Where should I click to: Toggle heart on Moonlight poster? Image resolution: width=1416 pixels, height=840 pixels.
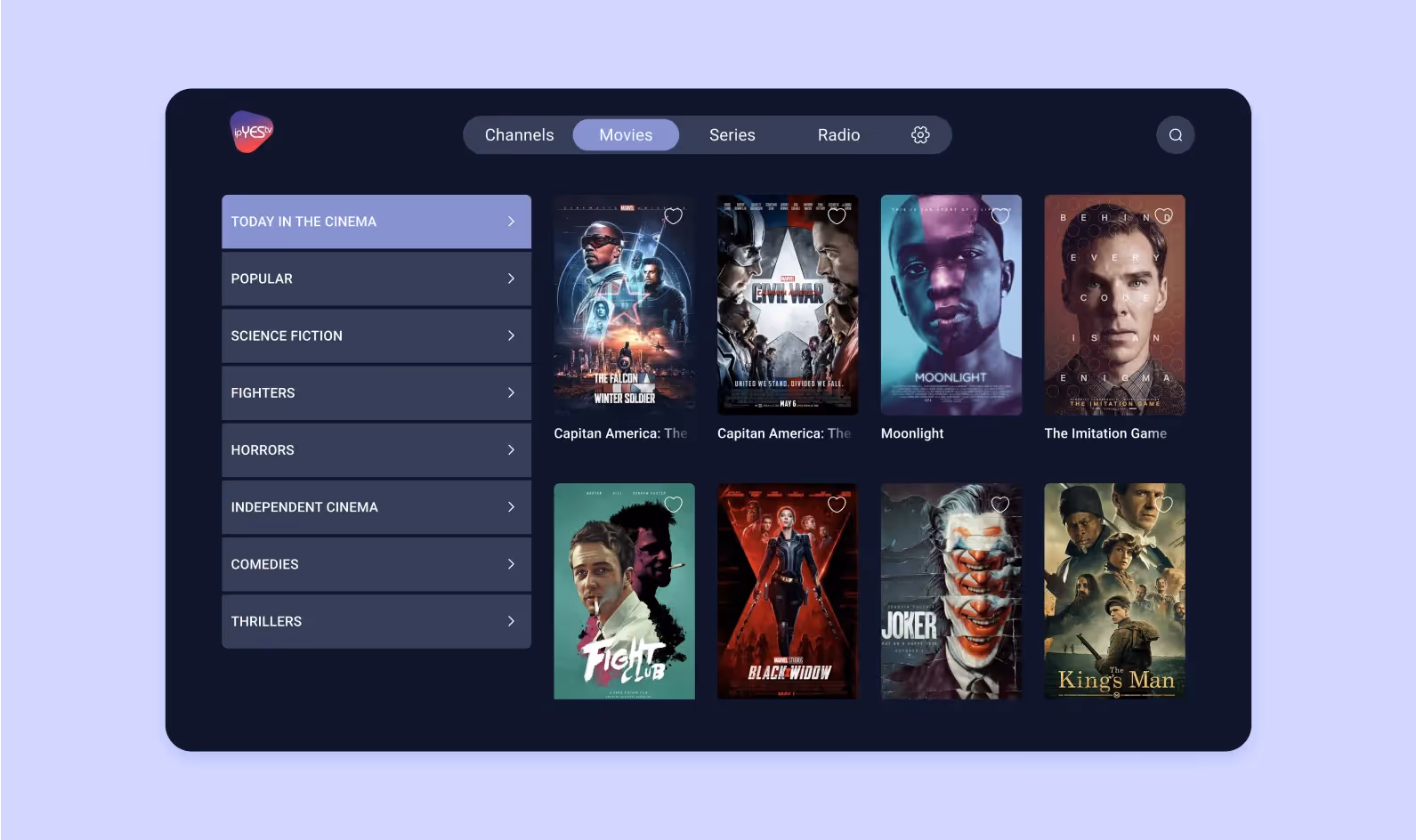coord(1000,216)
